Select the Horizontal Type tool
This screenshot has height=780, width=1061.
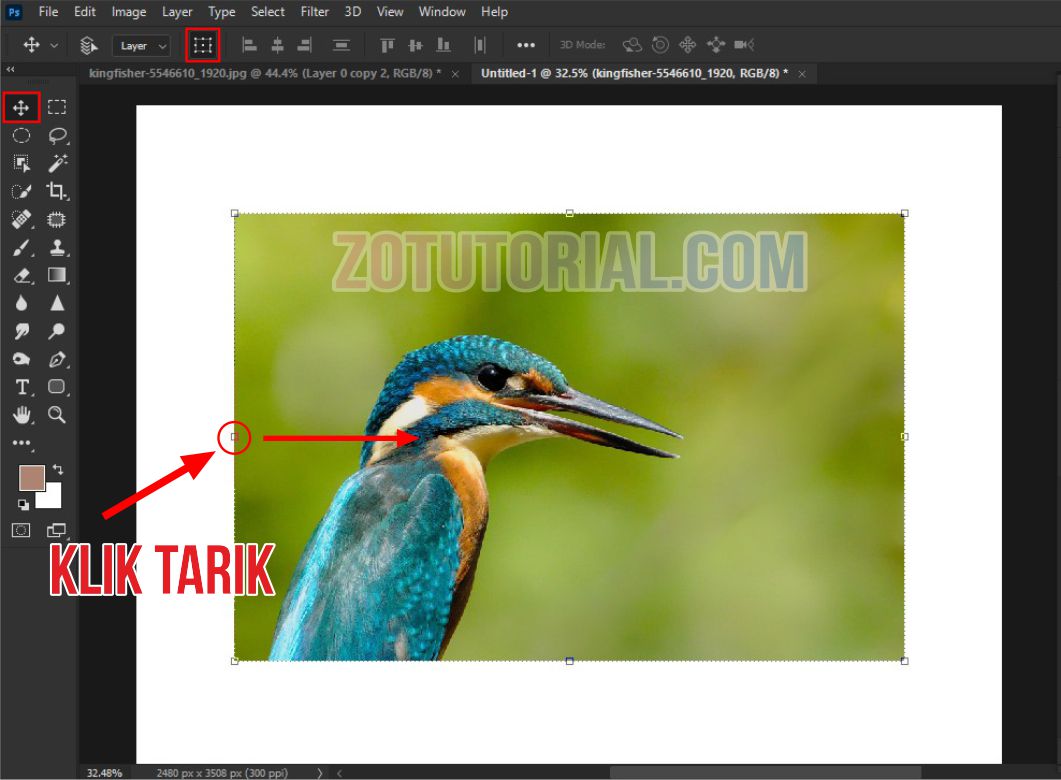[22, 387]
